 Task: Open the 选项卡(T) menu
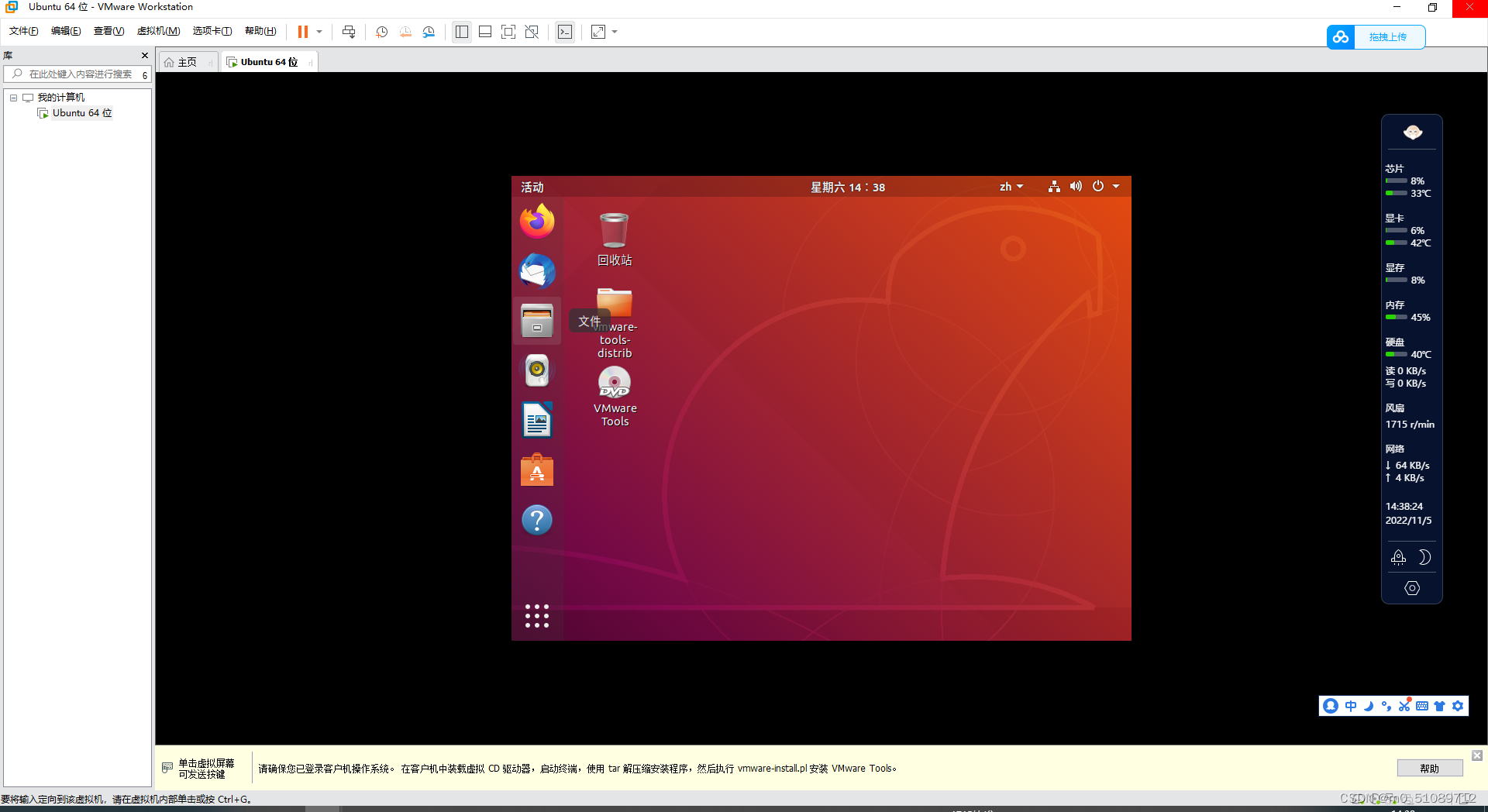tap(212, 31)
